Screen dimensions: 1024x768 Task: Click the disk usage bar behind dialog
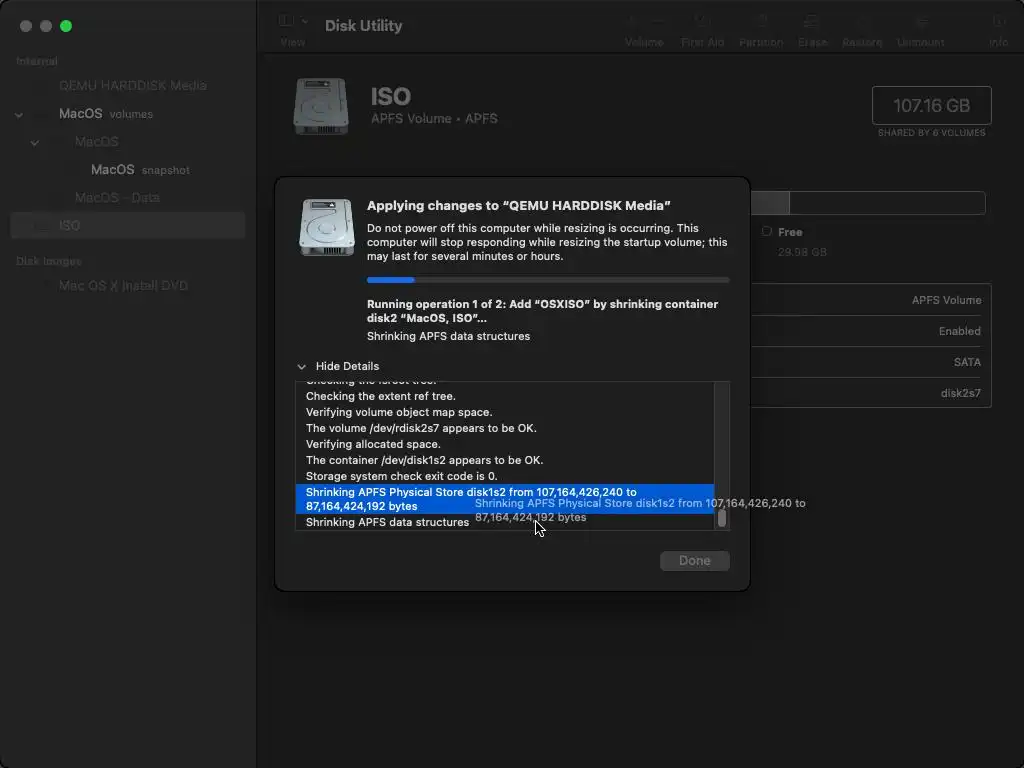[868, 203]
